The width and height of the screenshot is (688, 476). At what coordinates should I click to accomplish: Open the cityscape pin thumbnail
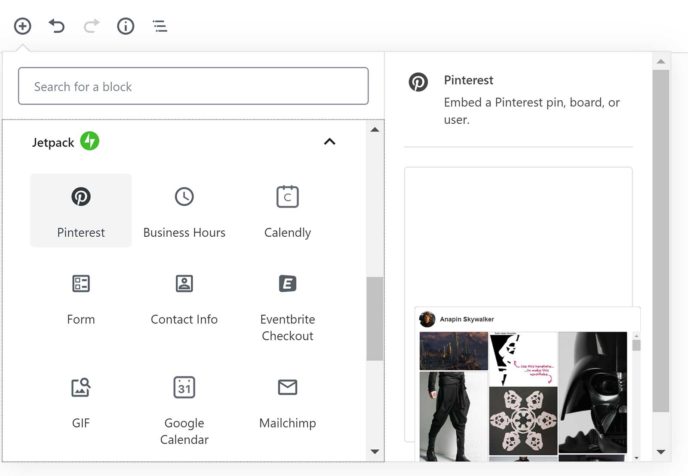point(454,351)
